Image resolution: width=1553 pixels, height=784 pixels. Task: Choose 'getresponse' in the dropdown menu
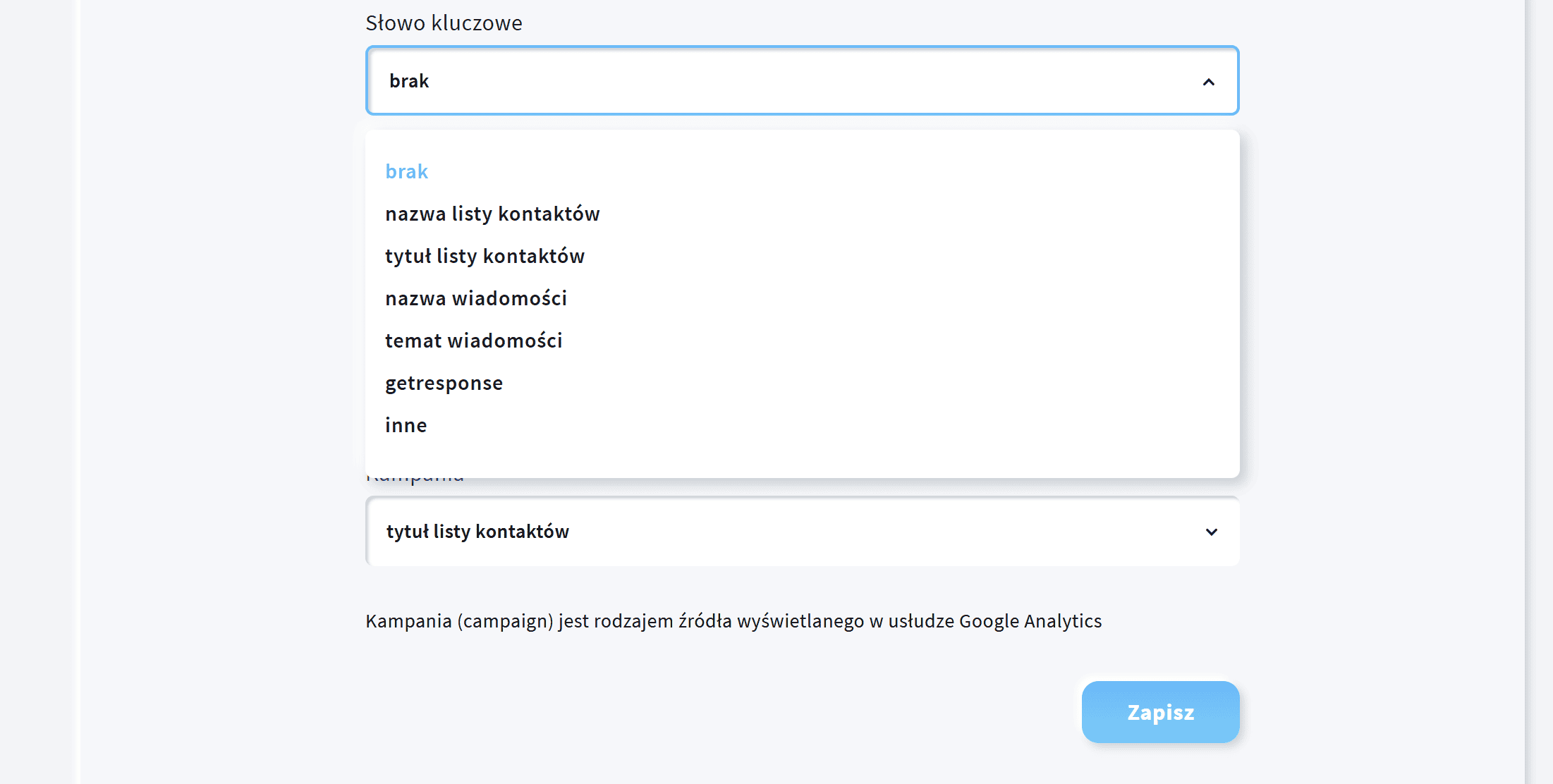(444, 383)
